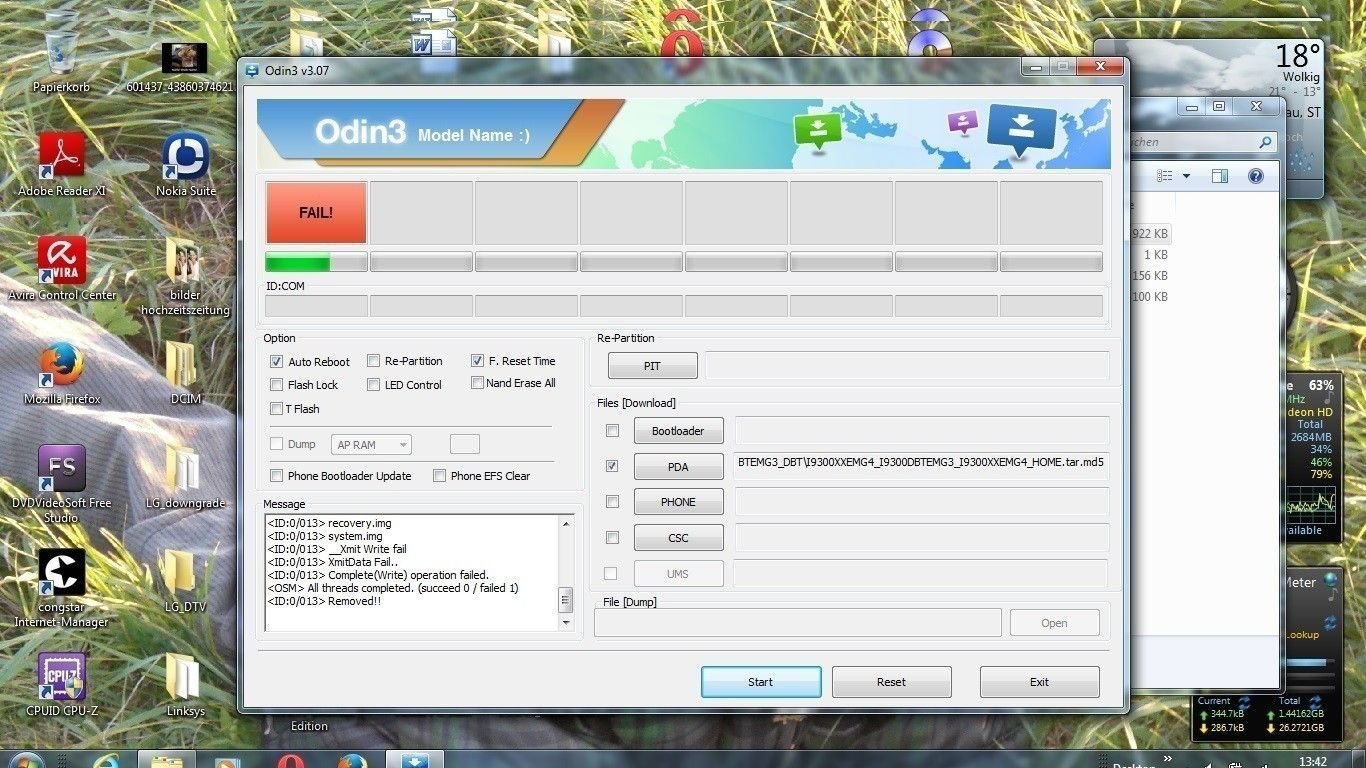Enable the Flash Lock checkbox

276,384
